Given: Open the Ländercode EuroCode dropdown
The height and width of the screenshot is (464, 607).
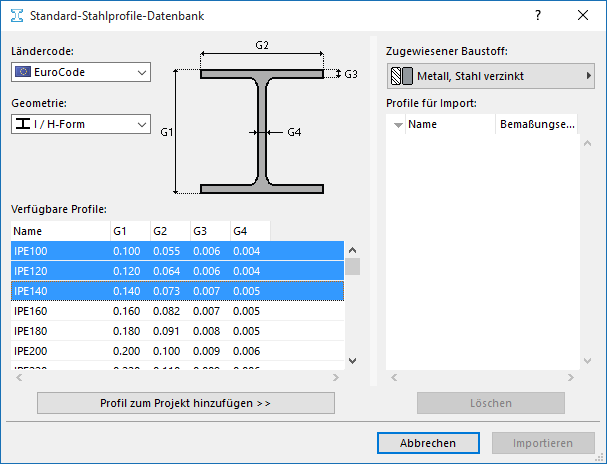Looking at the screenshot, I should point(81,72).
